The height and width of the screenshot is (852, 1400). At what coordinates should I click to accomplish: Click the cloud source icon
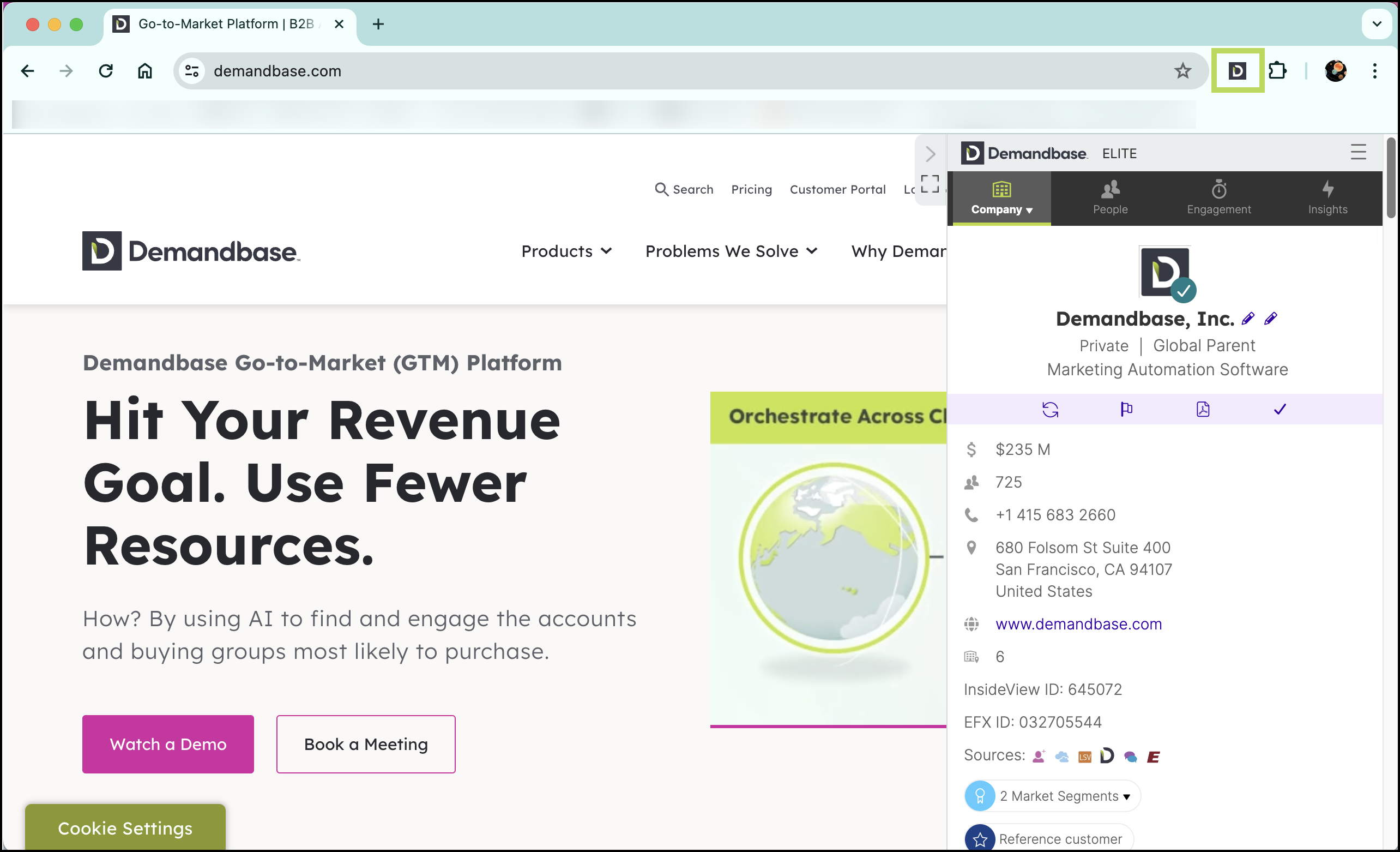1061,757
